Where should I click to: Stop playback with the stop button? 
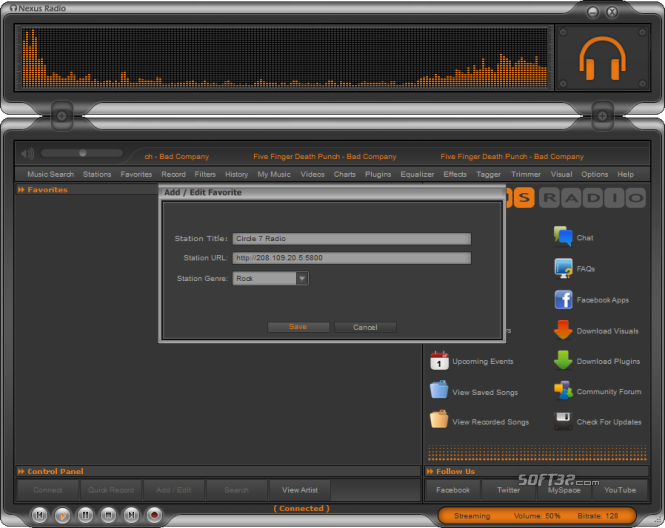[x=108, y=515]
